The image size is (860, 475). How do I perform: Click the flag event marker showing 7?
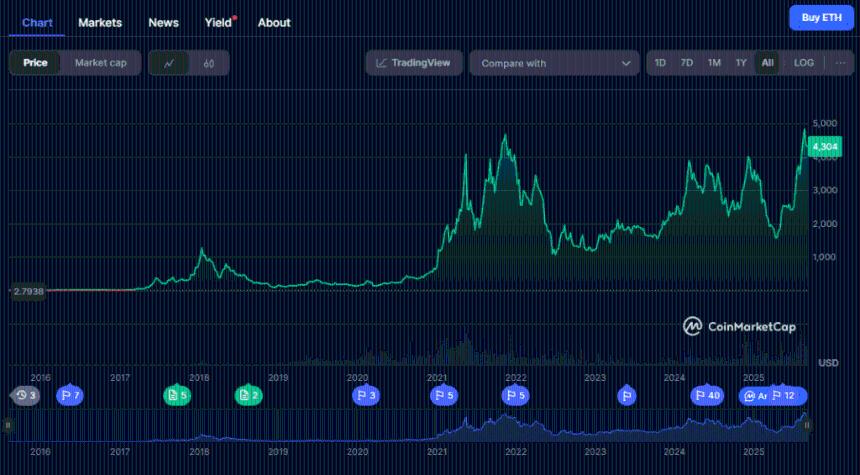[x=70, y=396]
